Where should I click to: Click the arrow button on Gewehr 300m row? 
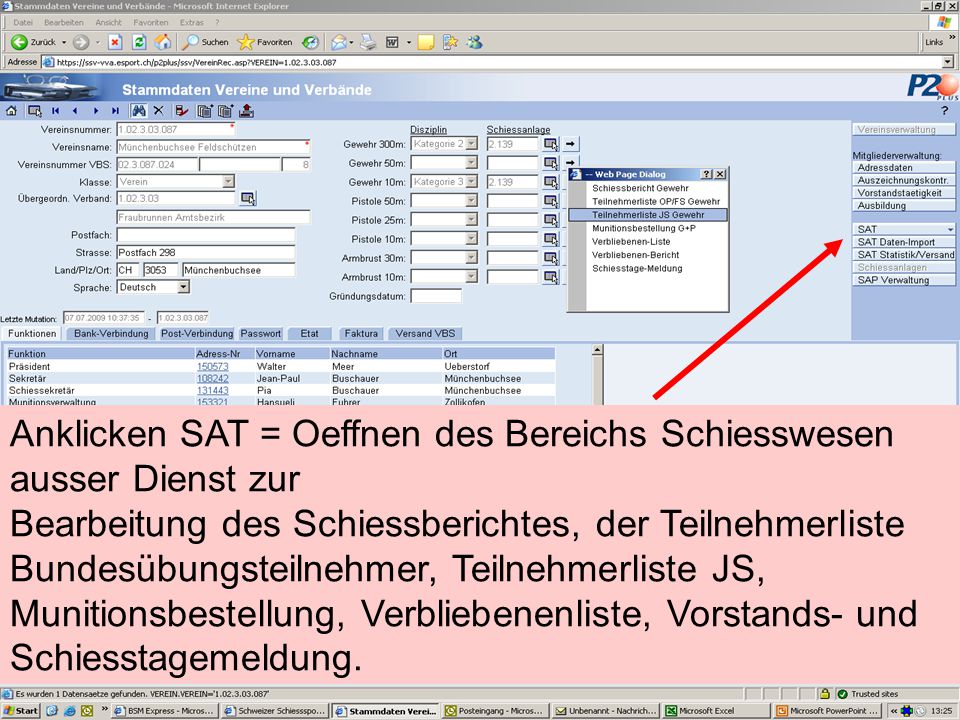570,144
